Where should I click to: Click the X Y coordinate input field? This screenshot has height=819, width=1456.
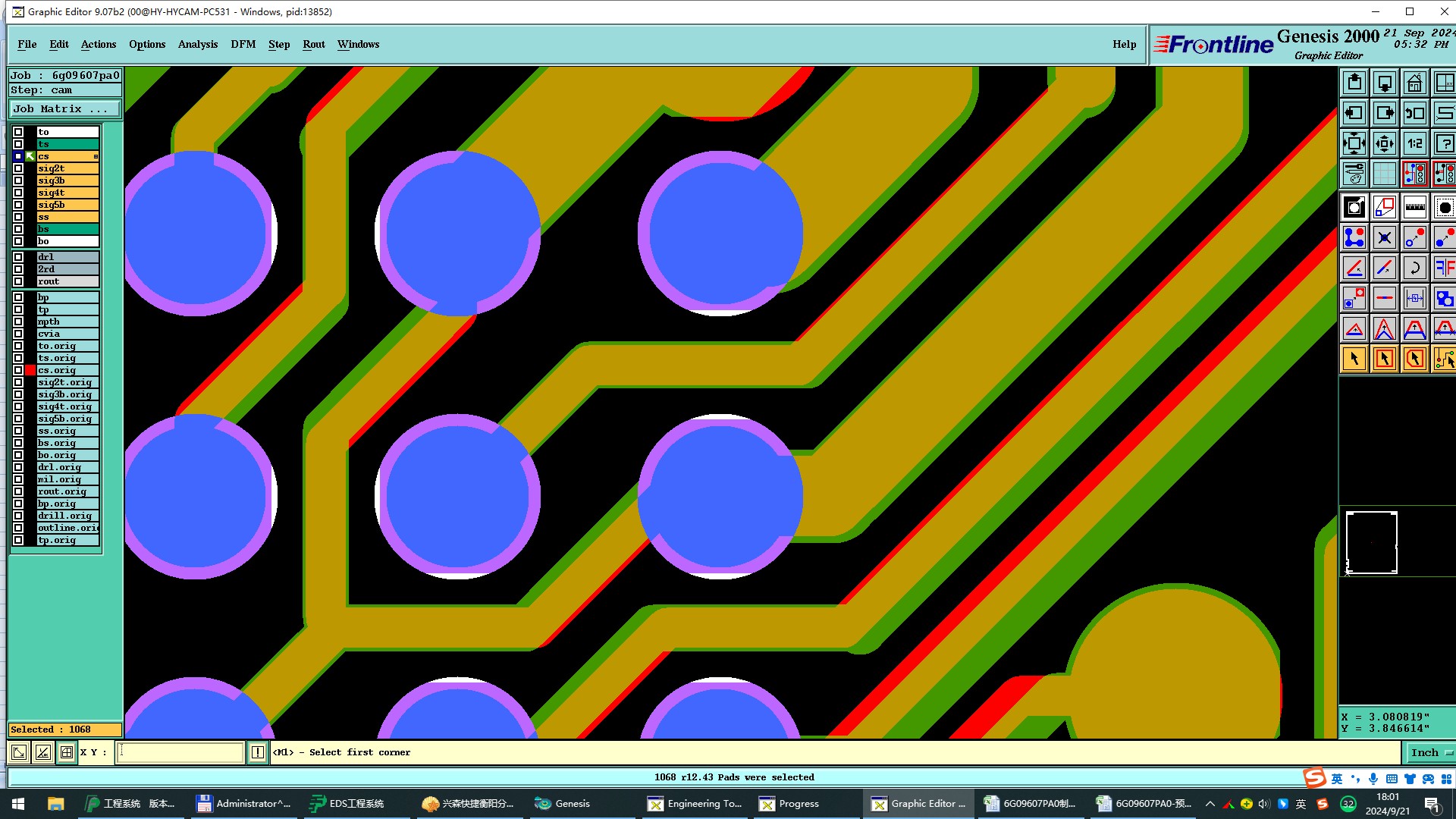click(x=180, y=752)
